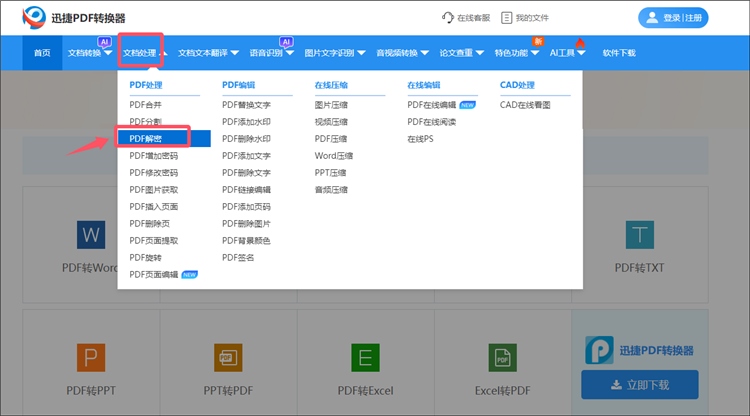Viewport: 750px width, 416px height.
Task: Click the 新 badge above 特色功能
Action: 538,42
